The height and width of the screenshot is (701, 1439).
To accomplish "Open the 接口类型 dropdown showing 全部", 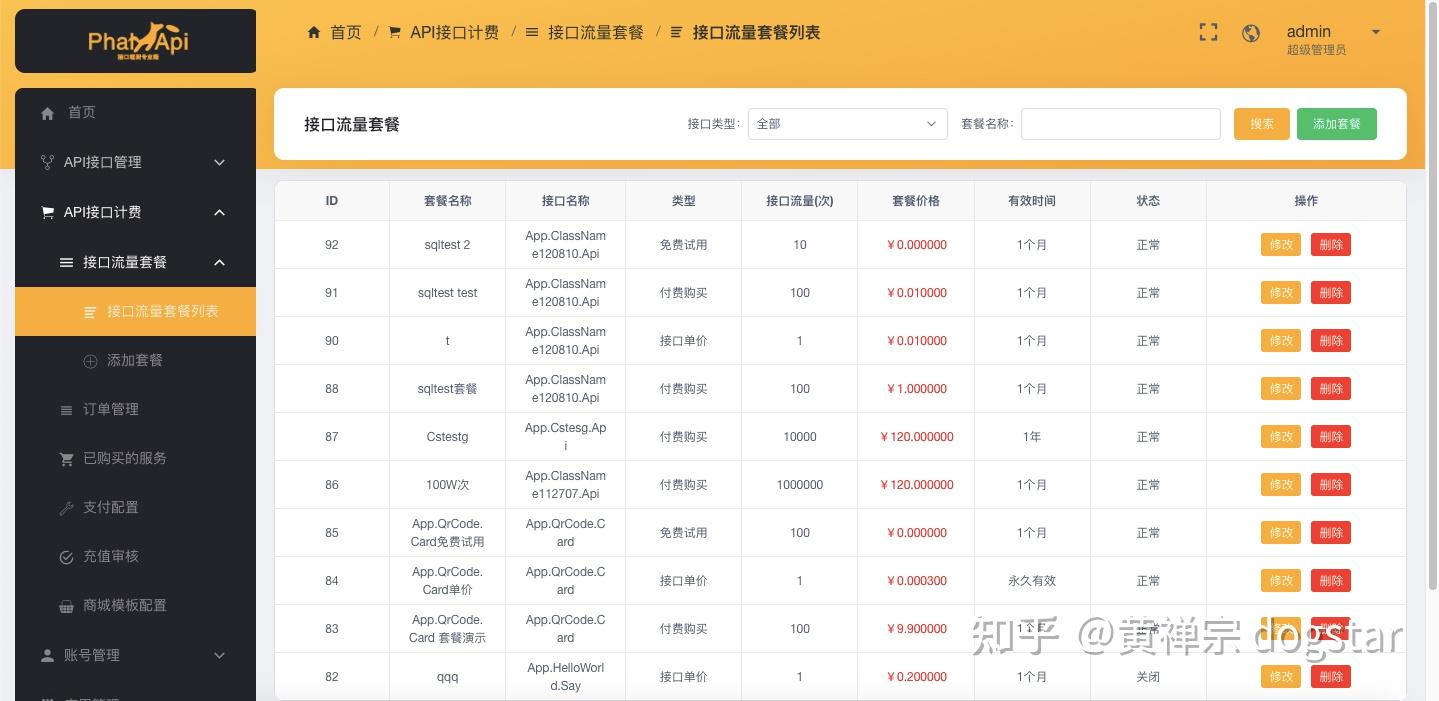I will point(846,123).
